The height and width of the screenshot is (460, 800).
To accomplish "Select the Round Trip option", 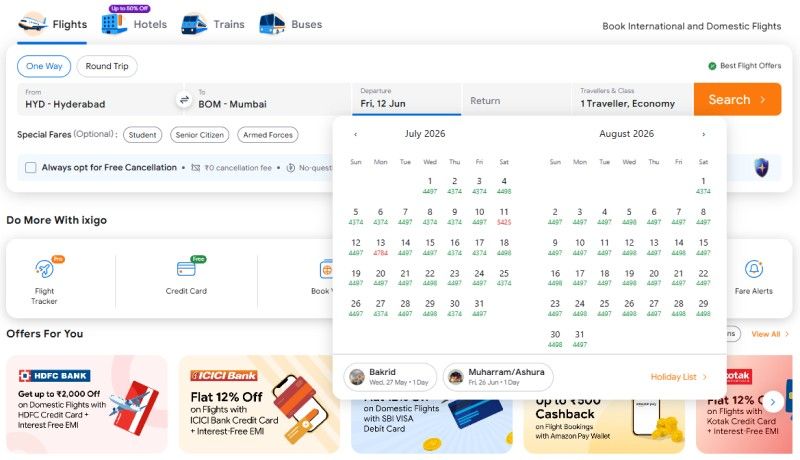I will (107, 66).
